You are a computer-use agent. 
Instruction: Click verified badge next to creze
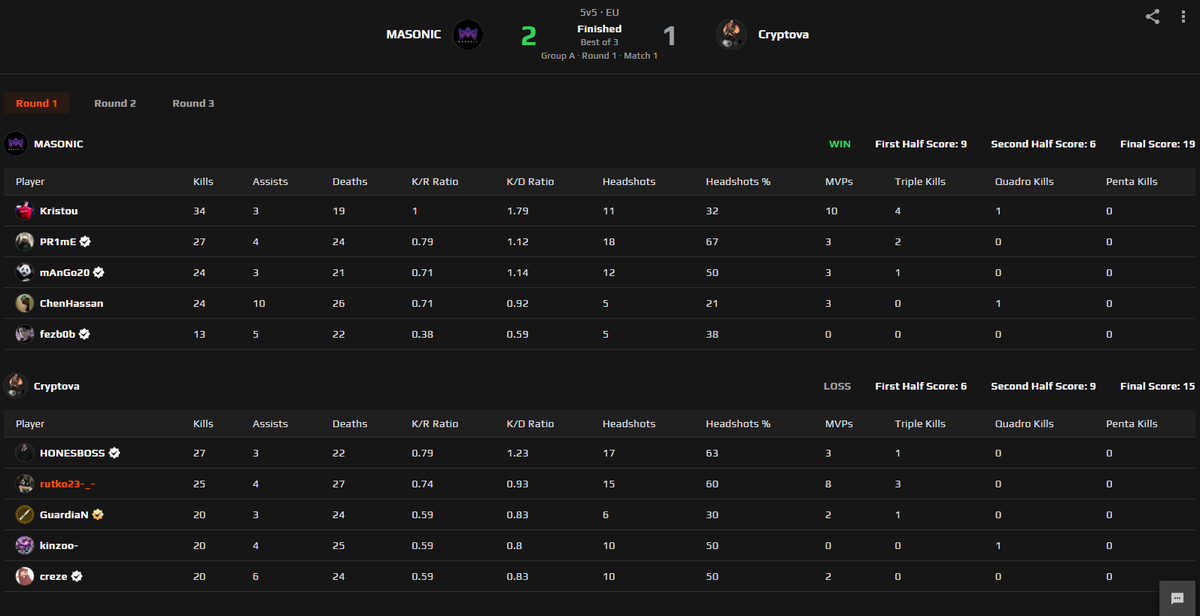[x=77, y=576]
